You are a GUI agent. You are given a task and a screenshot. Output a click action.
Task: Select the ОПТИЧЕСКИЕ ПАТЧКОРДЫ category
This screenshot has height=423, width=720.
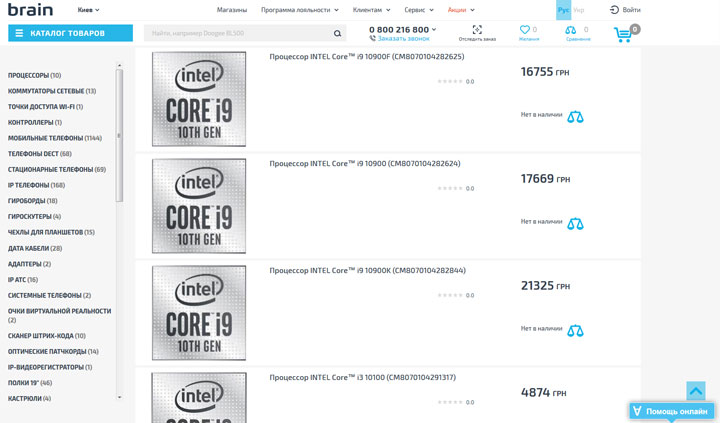(x=53, y=351)
